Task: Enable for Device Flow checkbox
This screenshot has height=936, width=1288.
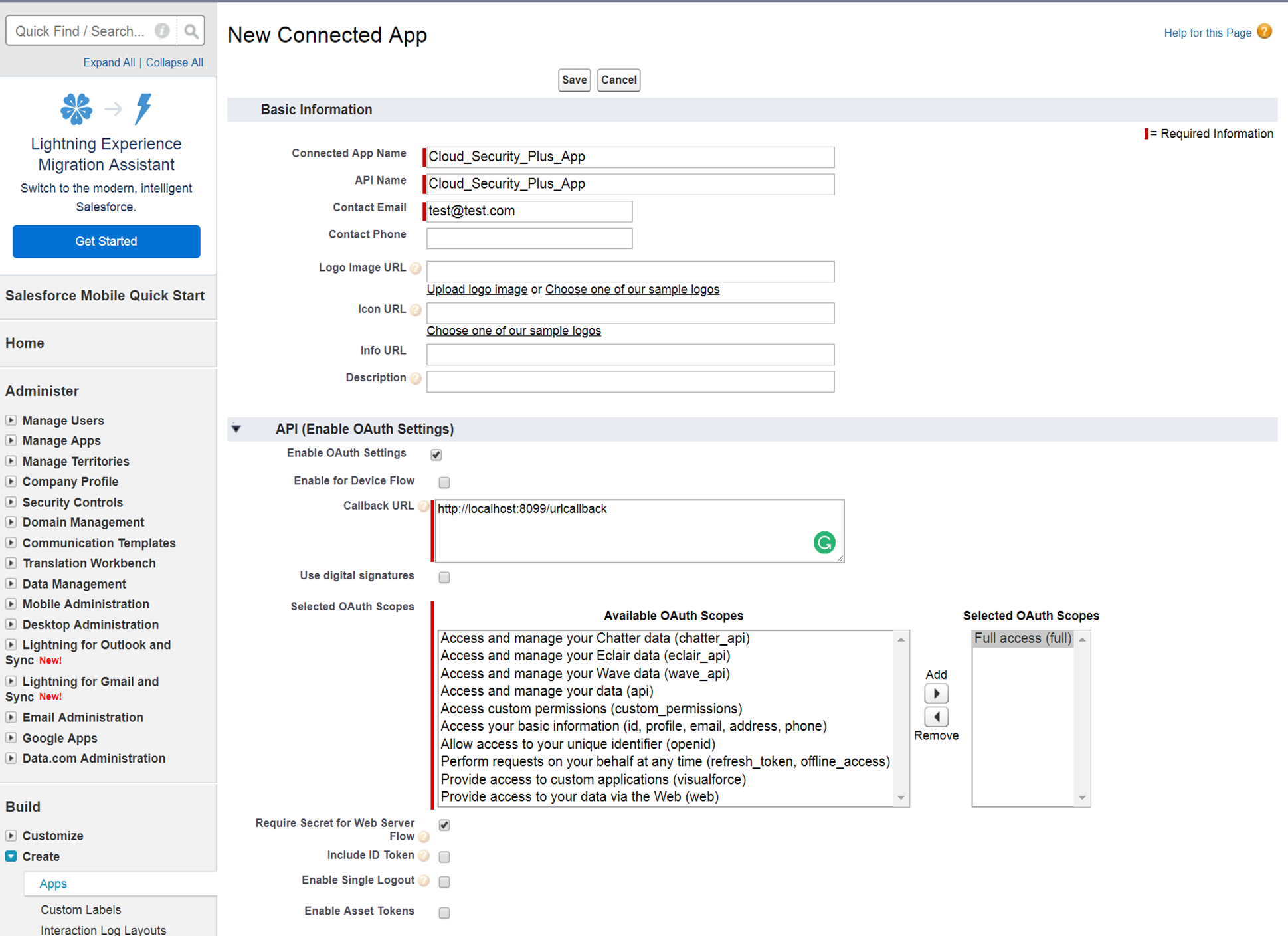Action: 444,482
